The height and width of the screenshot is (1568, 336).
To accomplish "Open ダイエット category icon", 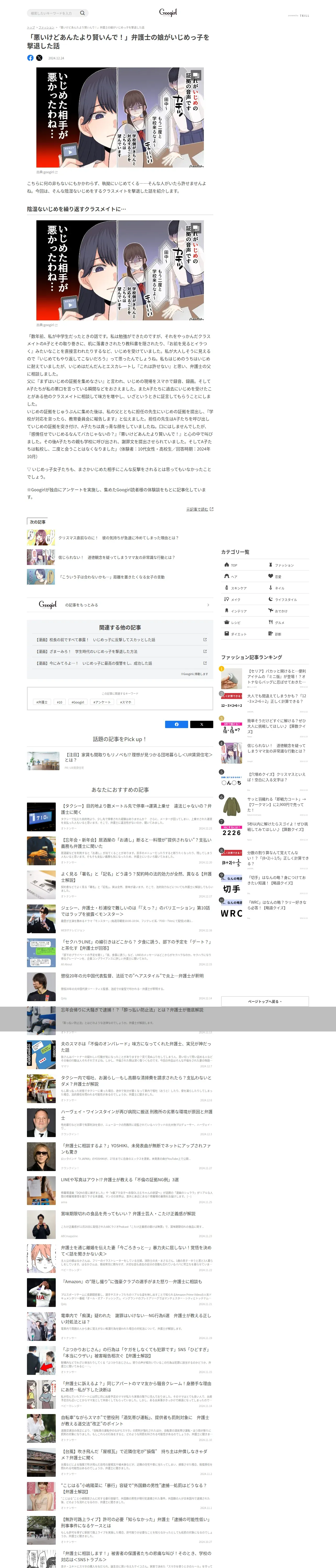I will 226,634.
